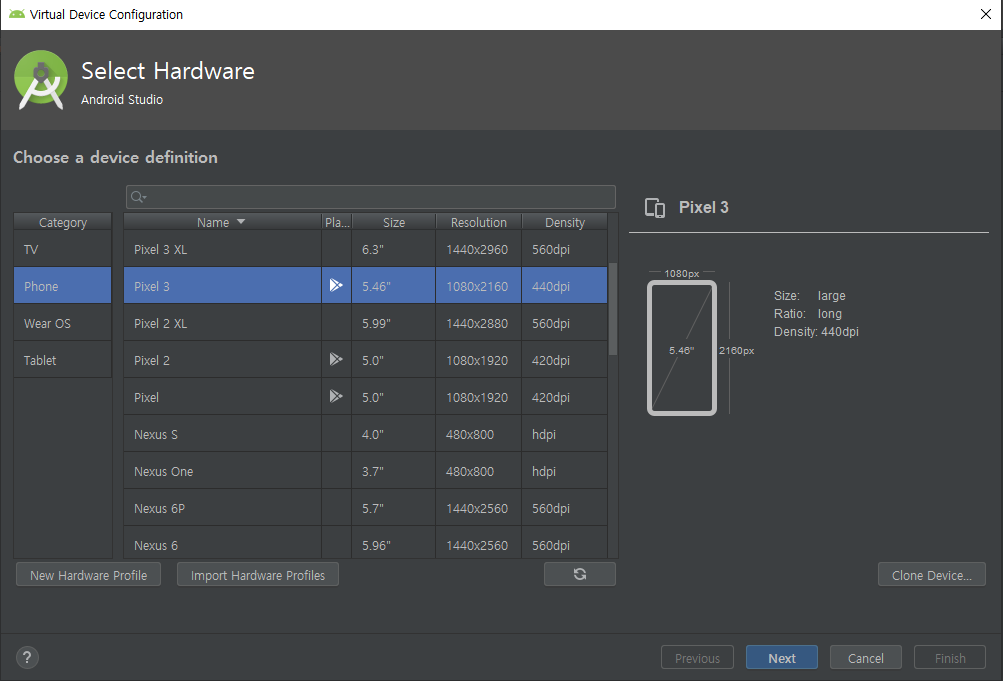Screen dimensions: 1003x681
Task: Click the refresh icon button below device table
Action: click(580, 574)
